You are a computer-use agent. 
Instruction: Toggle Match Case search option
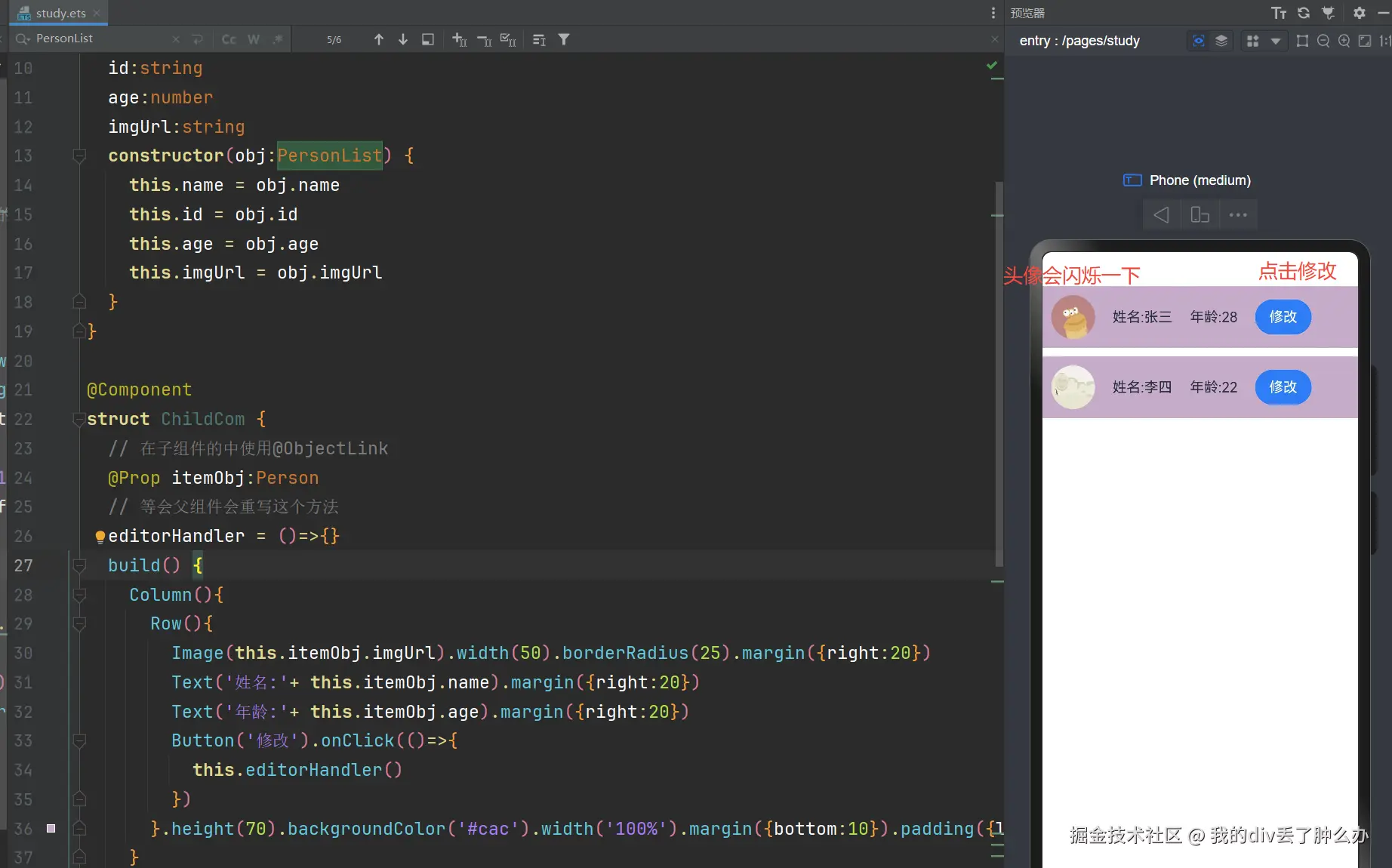tap(229, 39)
